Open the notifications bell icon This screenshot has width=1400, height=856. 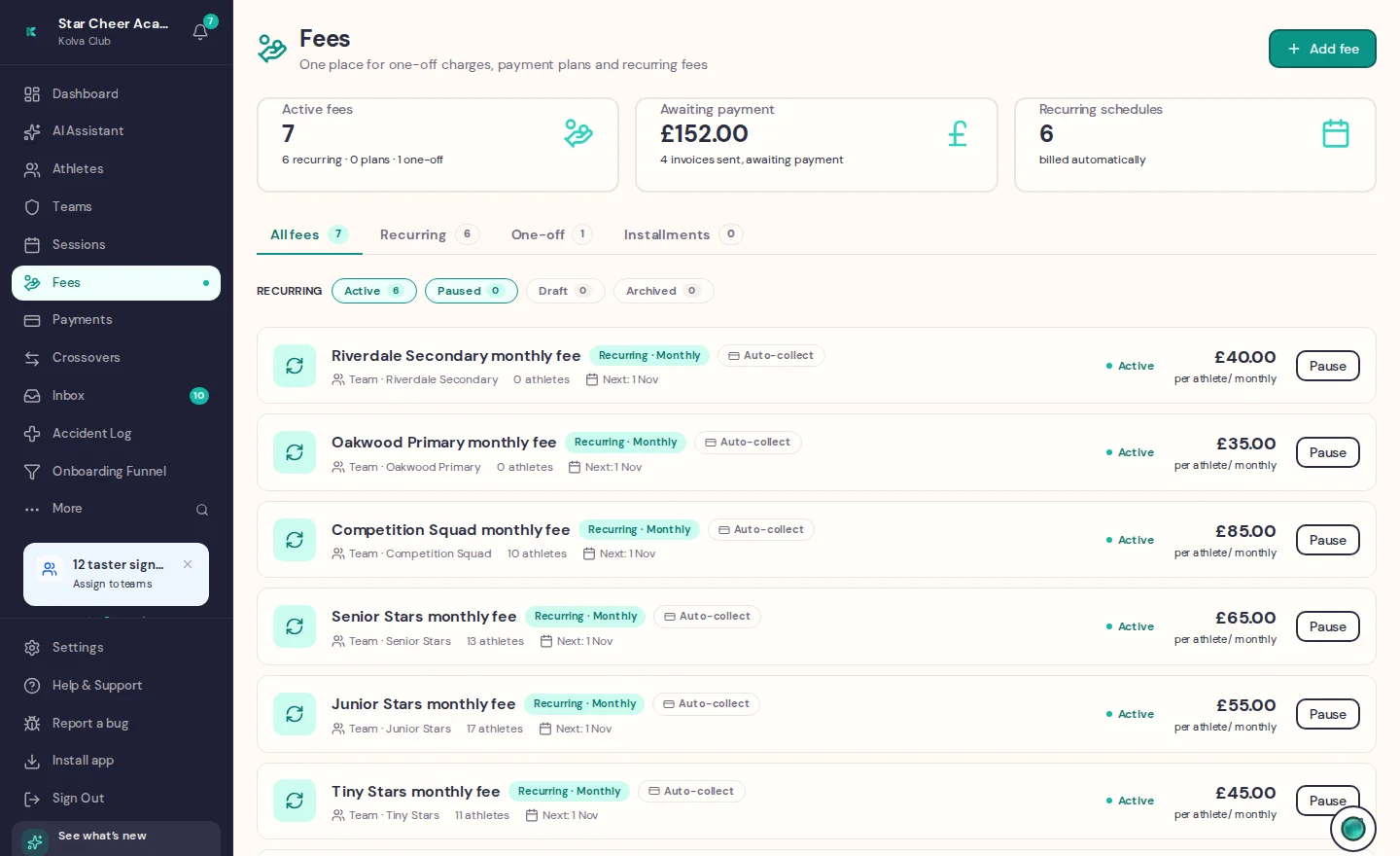point(200,31)
